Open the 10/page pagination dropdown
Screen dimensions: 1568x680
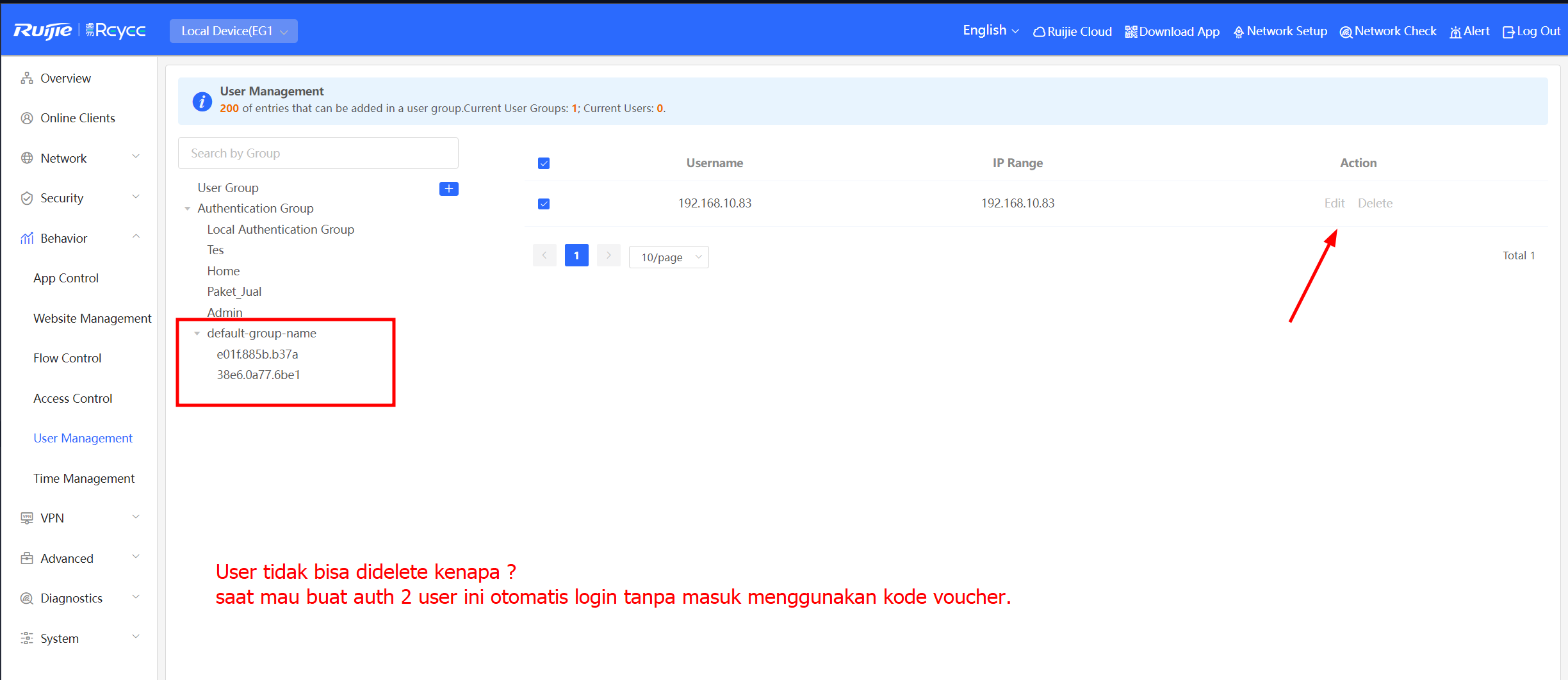click(669, 257)
